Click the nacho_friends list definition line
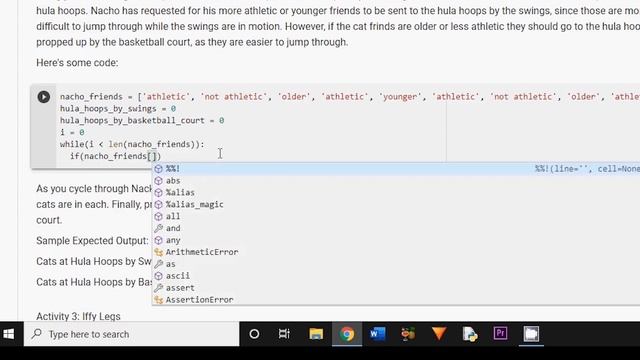 click(350, 97)
